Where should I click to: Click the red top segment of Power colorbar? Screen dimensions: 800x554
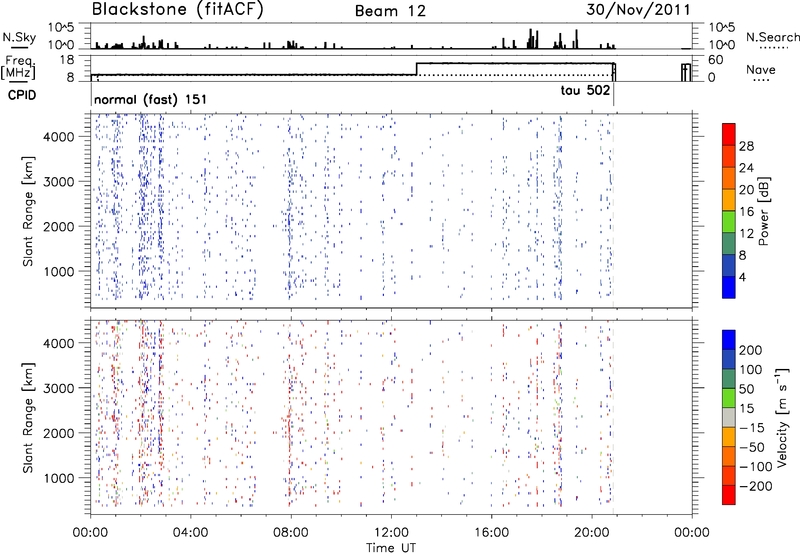tap(729, 135)
